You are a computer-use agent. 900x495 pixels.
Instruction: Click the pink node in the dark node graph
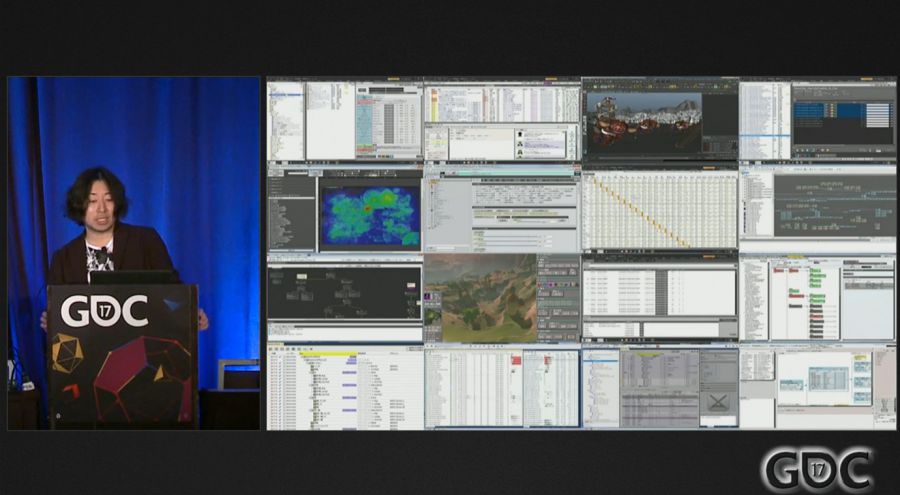[x=411, y=286]
